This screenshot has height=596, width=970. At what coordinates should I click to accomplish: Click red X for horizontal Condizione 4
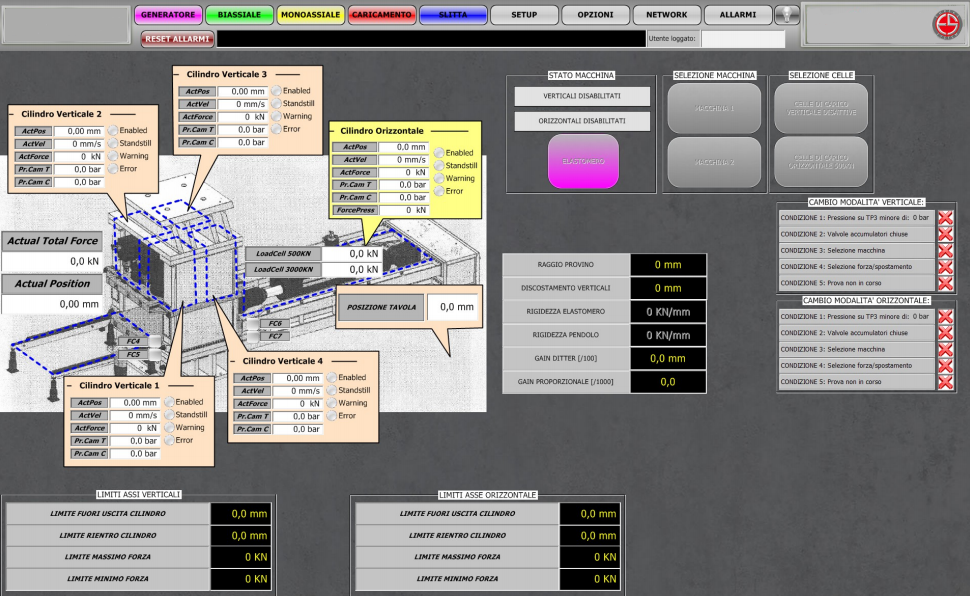[945, 366]
